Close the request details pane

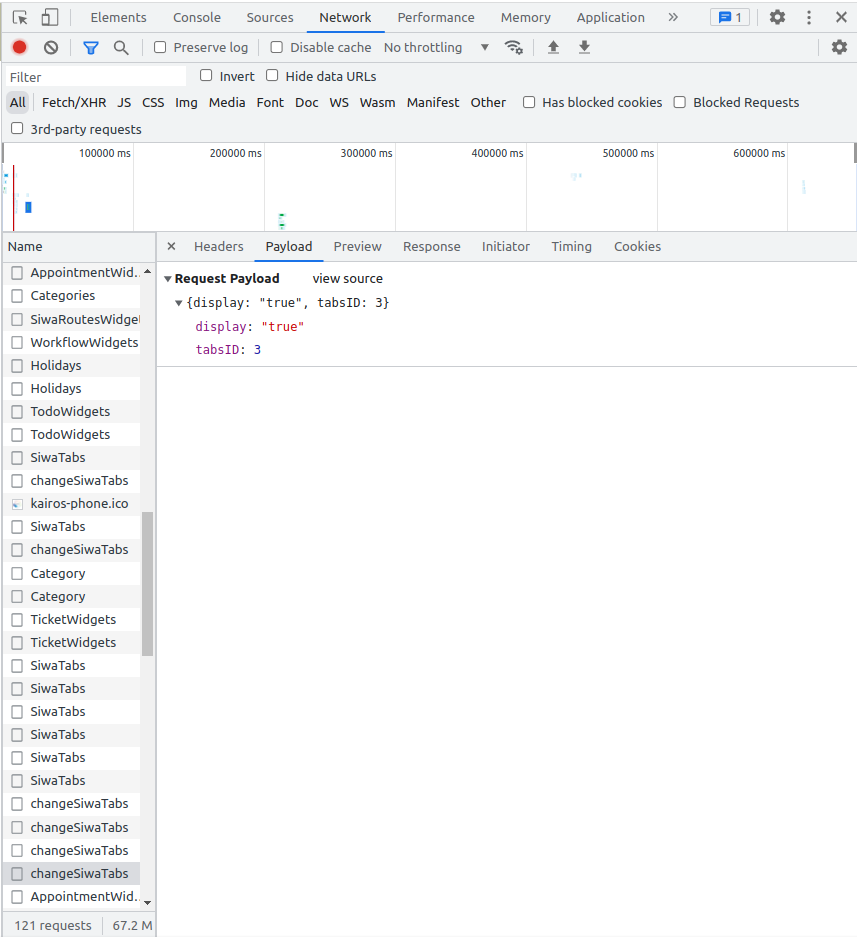click(x=172, y=246)
